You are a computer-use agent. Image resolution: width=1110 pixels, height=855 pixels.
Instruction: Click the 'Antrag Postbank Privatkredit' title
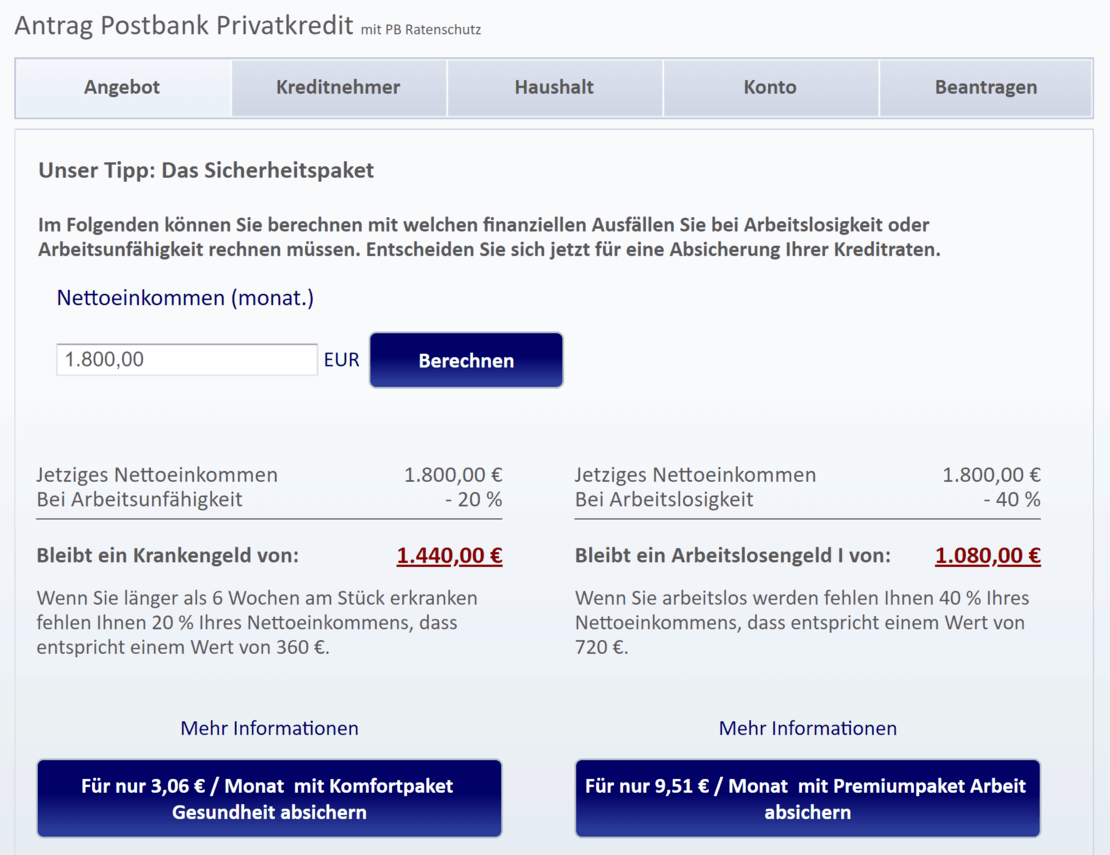[184, 25]
